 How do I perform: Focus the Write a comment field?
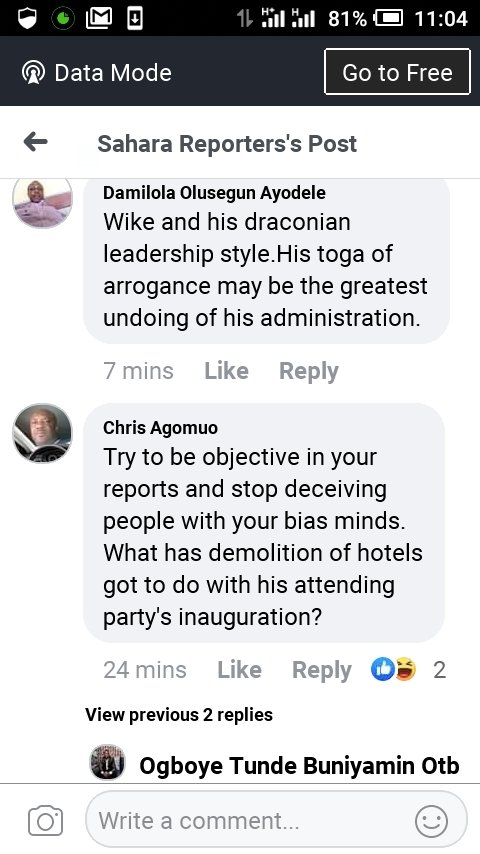coord(277,820)
